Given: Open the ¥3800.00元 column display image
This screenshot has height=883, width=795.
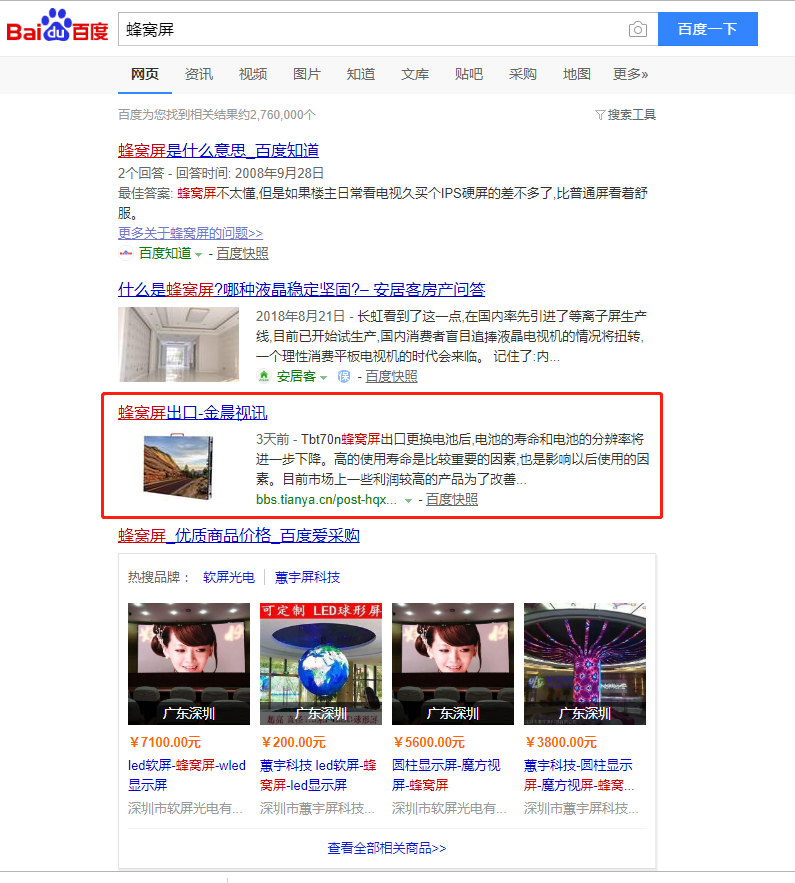Looking at the screenshot, I should pyautogui.click(x=585, y=664).
